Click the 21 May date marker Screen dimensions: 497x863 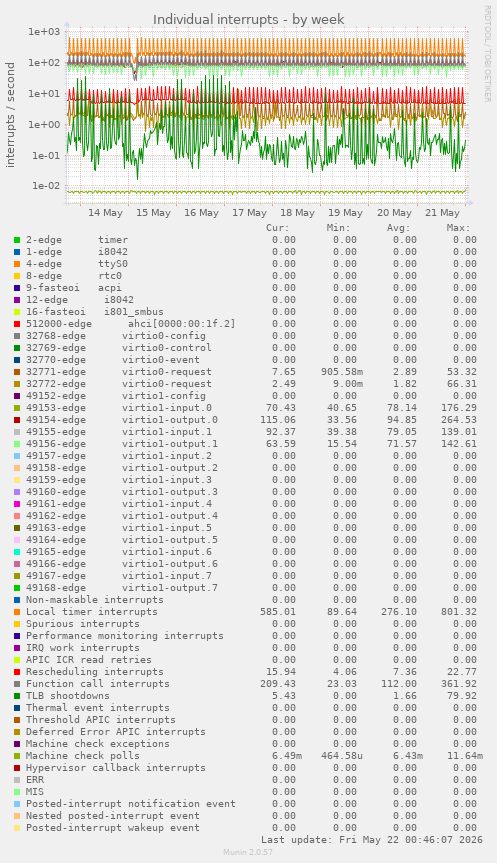[442, 213]
